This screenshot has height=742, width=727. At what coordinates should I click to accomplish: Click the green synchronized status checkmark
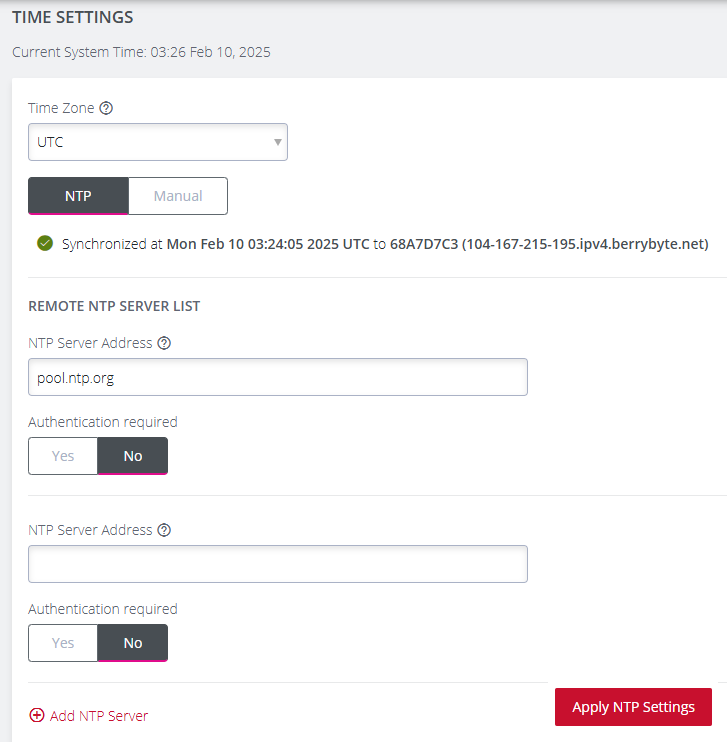coord(44,243)
